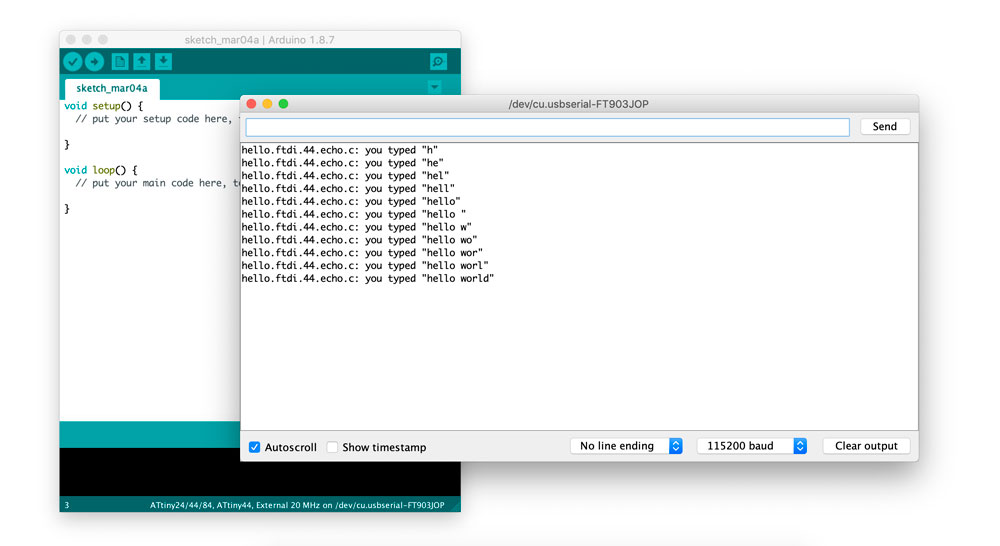Image resolution: width=1000 pixels, height=546 pixels.
Task: Click the Arduino 1.8.7 window title bar
Action: [x=260, y=40]
